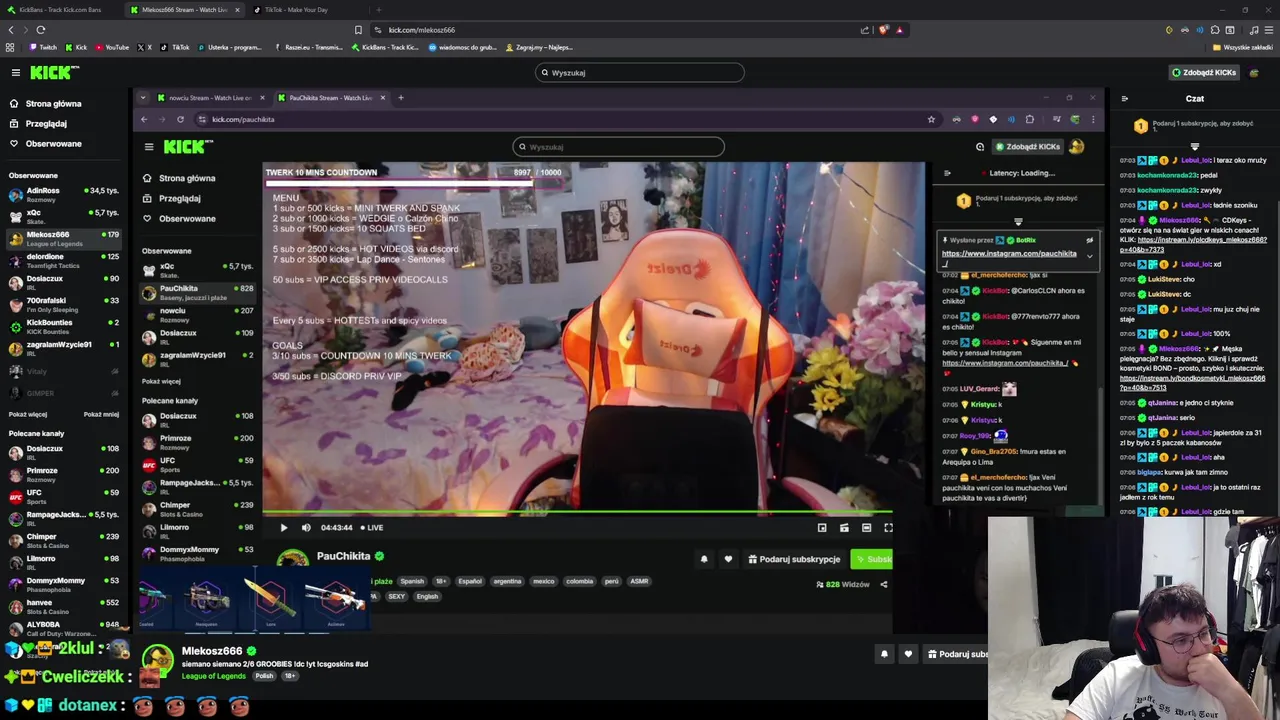Select the Spanish tag under PauChikita
1280x720 pixels.
tap(412, 581)
